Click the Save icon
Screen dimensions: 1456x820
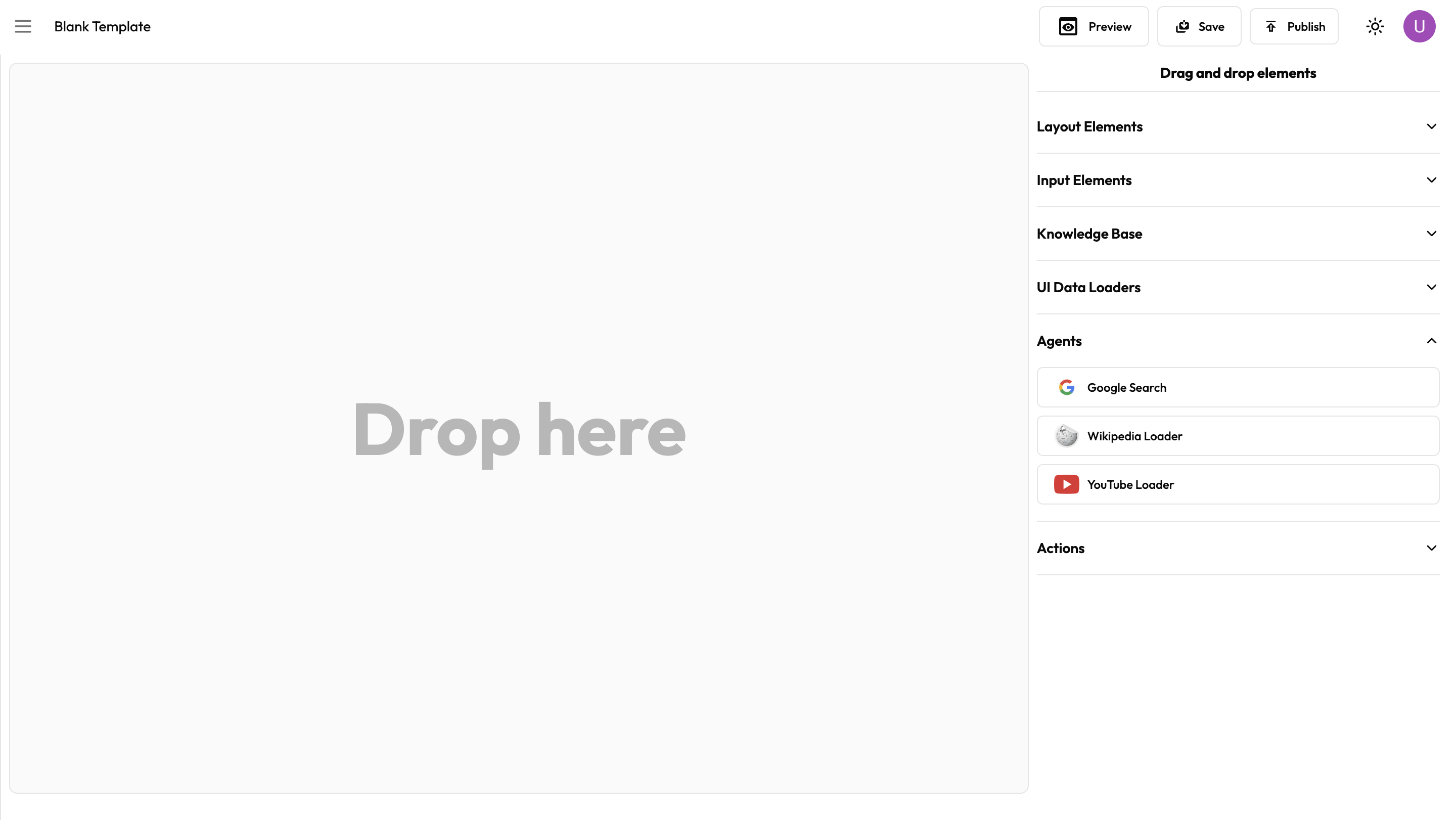coord(1182,27)
